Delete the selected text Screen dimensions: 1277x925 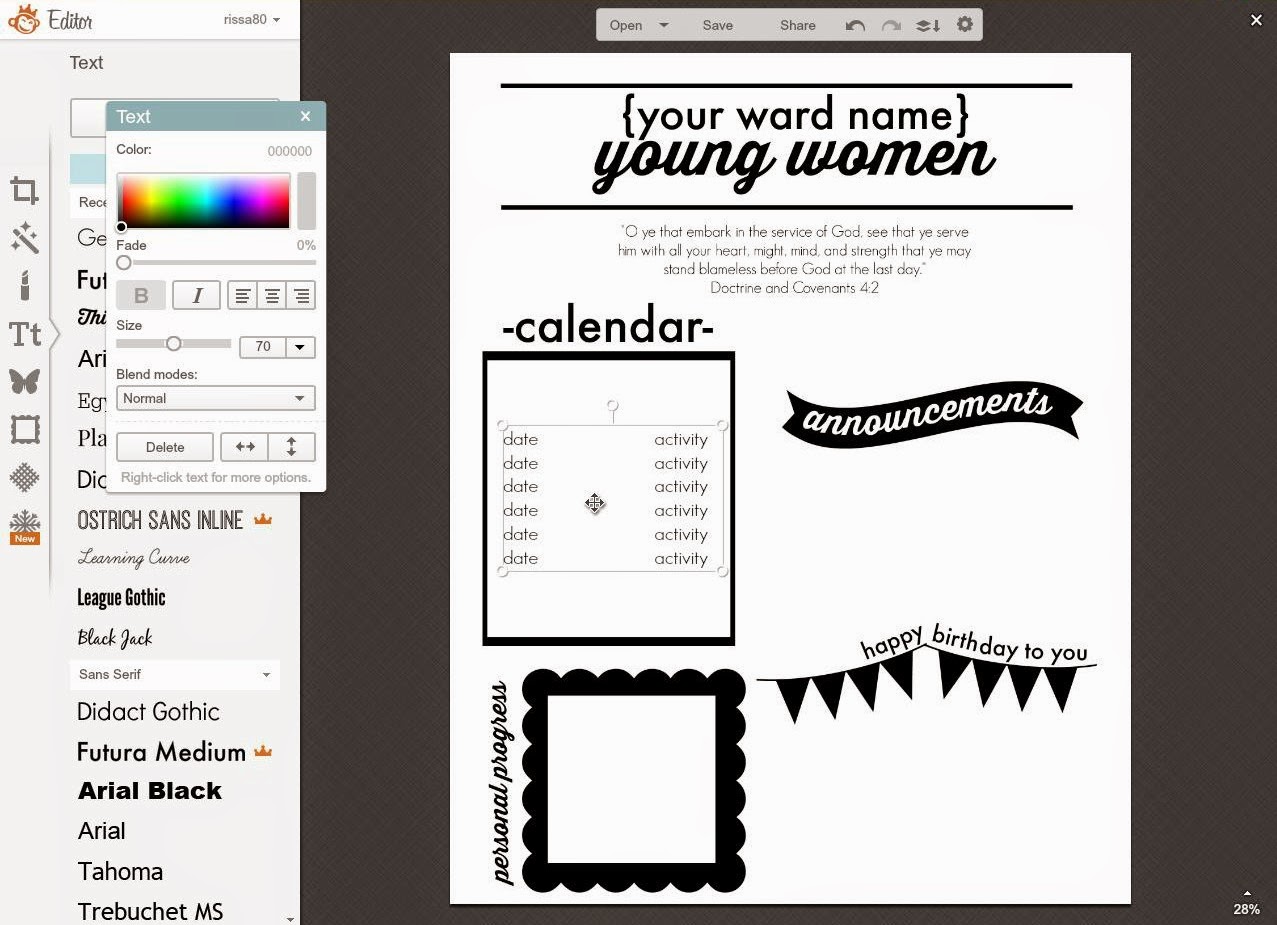point(165,447)
